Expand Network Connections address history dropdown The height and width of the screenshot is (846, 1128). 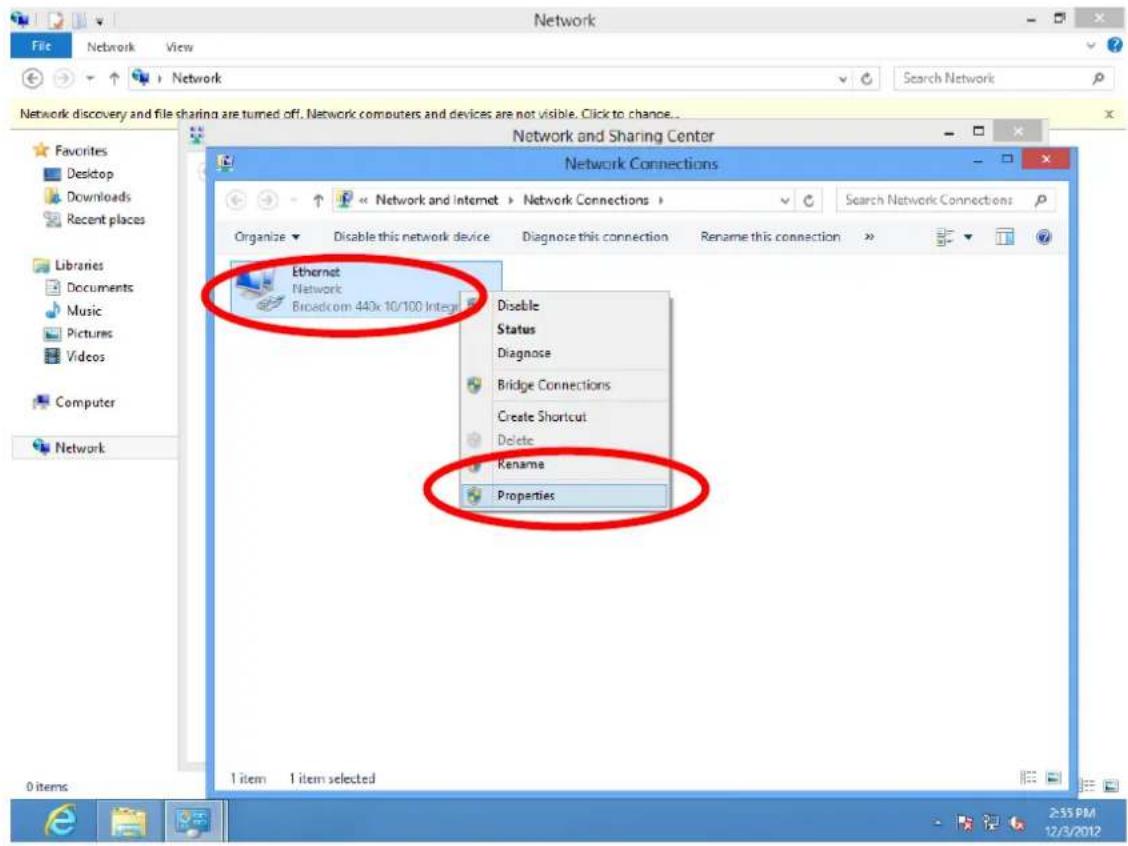tap(785, 201)
